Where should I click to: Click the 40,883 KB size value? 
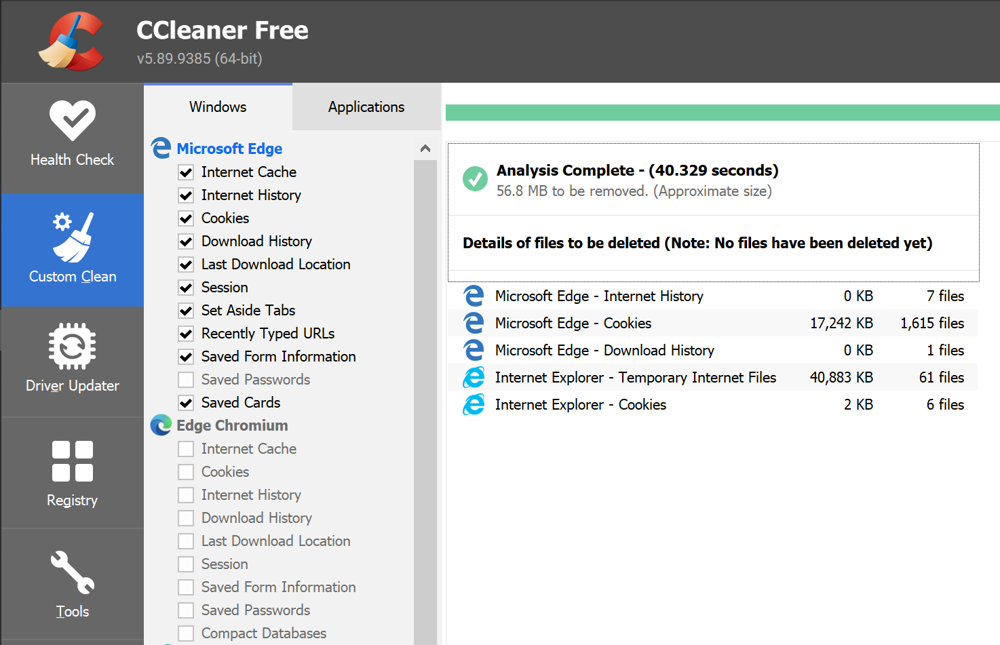click(841, 378)
